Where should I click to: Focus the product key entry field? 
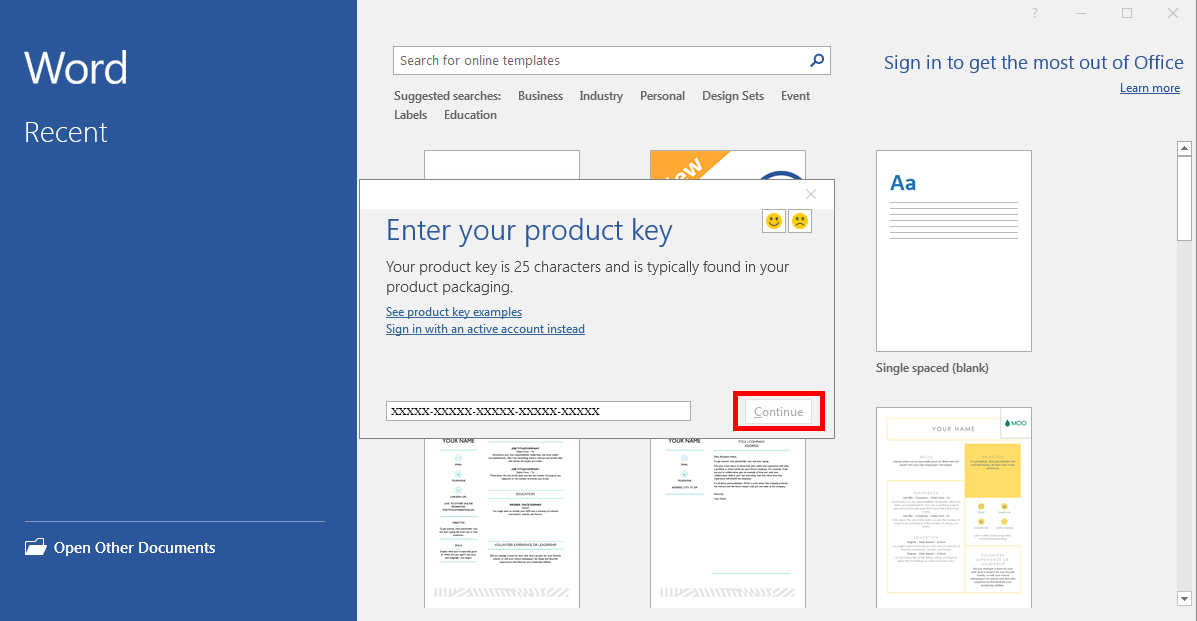click(x=538, y=411)
